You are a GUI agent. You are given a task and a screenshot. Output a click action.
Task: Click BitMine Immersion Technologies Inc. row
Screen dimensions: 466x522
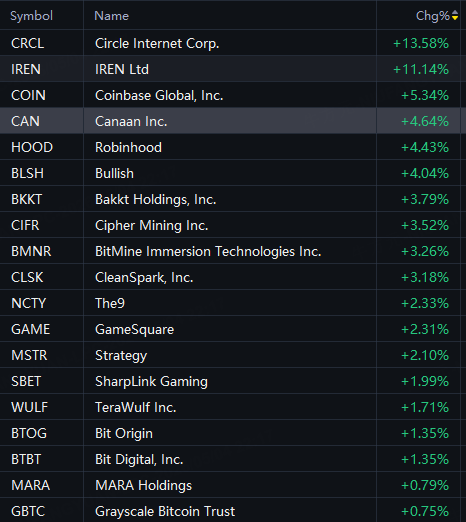pos(230,251)
